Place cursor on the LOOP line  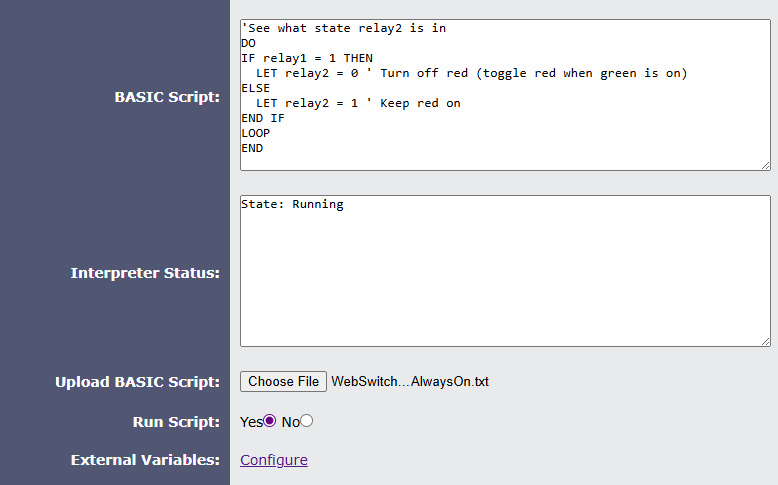[256, 133]
